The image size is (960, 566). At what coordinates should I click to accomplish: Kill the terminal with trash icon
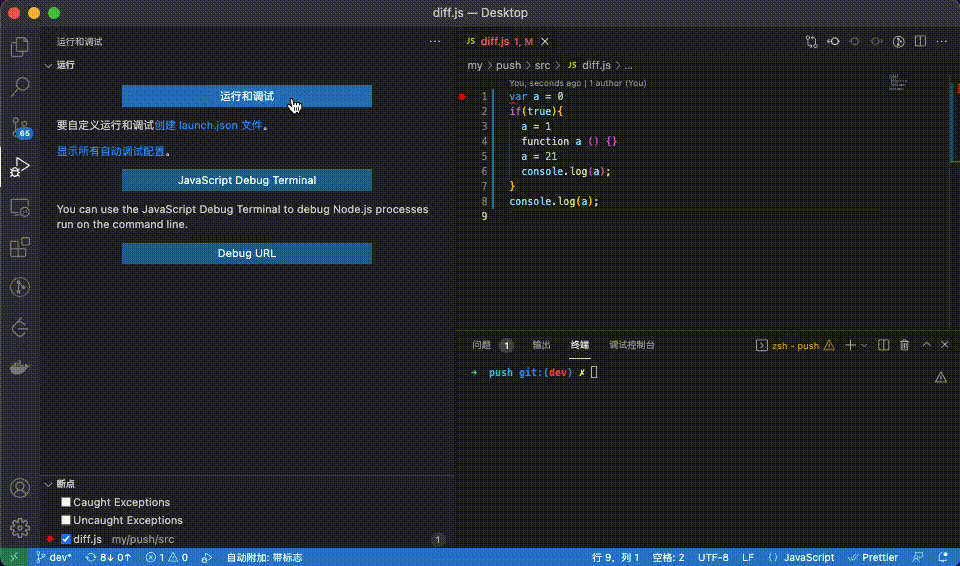click(x=904, y=345)
